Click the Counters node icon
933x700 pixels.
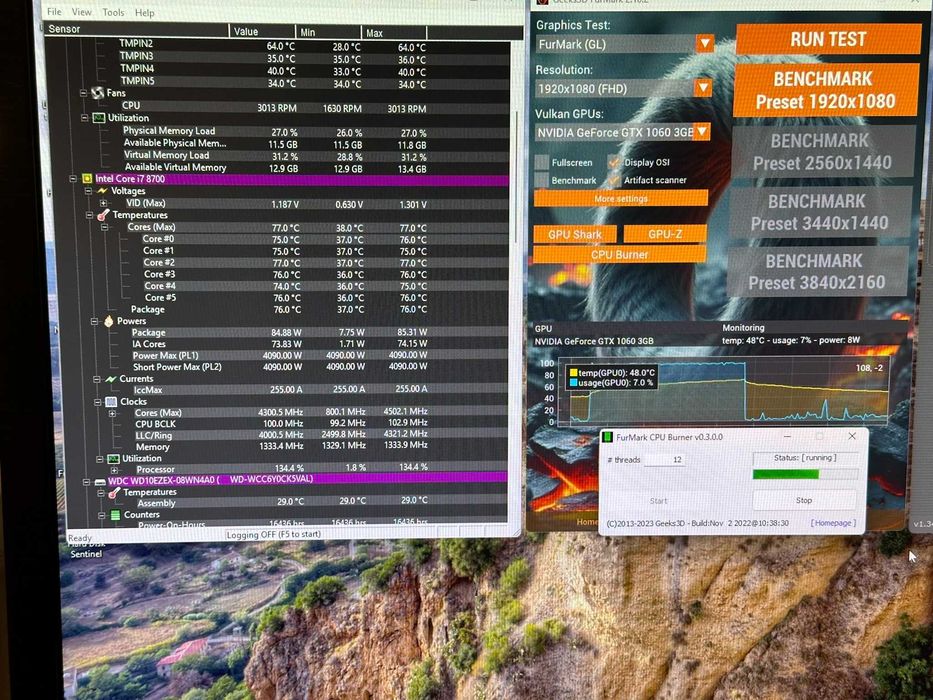pos(115,515)
